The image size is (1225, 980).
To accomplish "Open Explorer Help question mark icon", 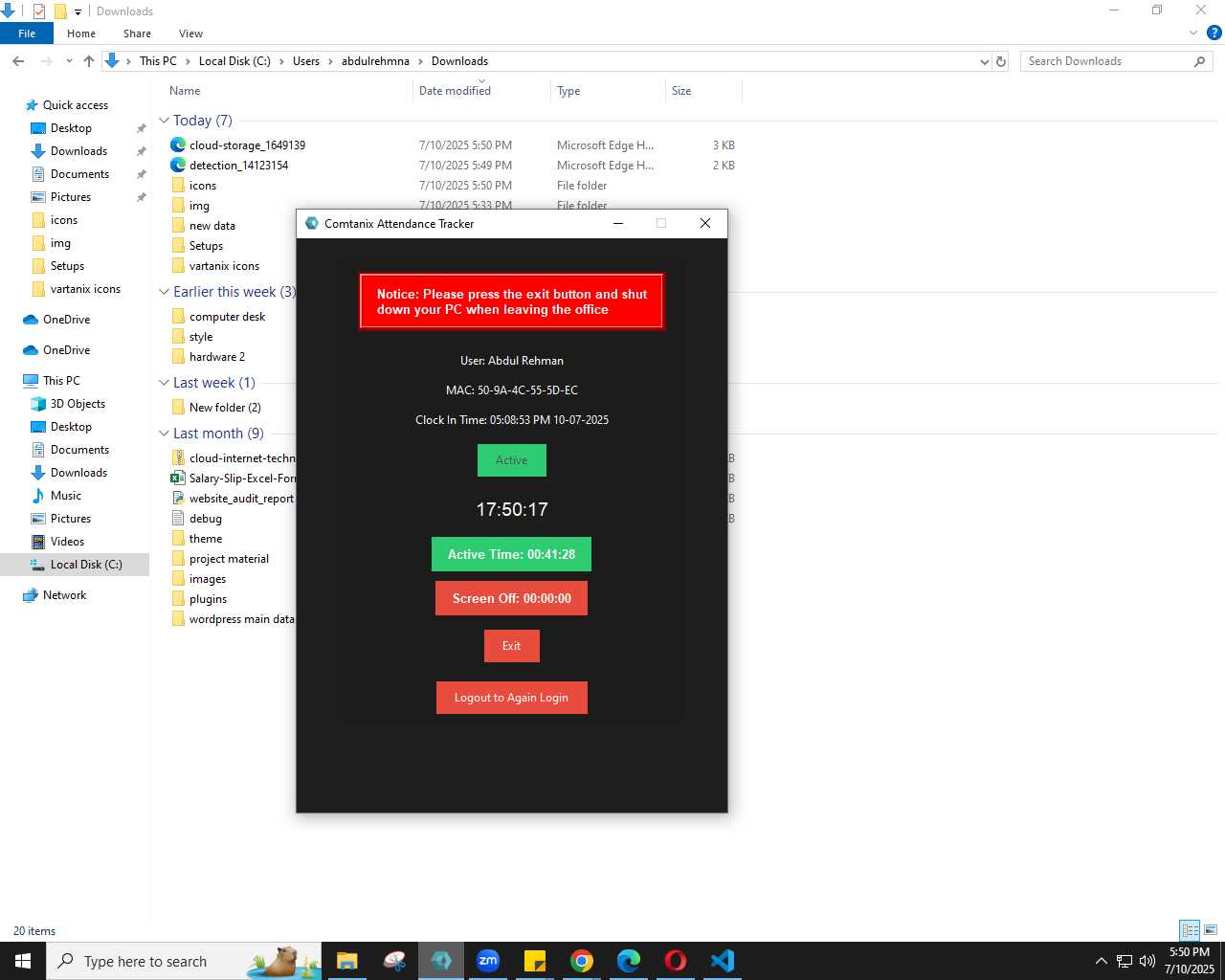I will coord(1214,33).
